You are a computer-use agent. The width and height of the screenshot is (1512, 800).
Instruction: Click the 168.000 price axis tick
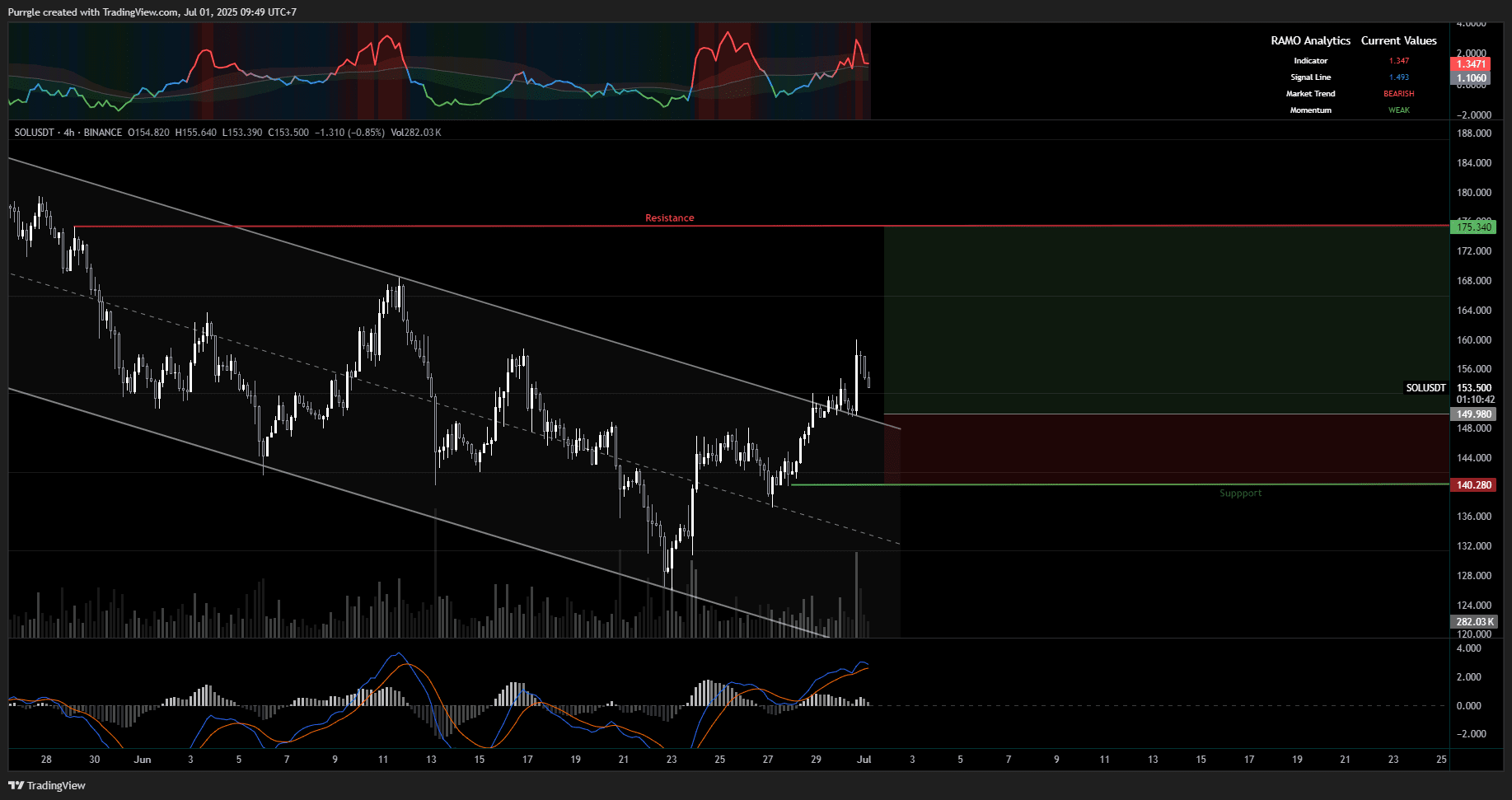pos(1474,281)
